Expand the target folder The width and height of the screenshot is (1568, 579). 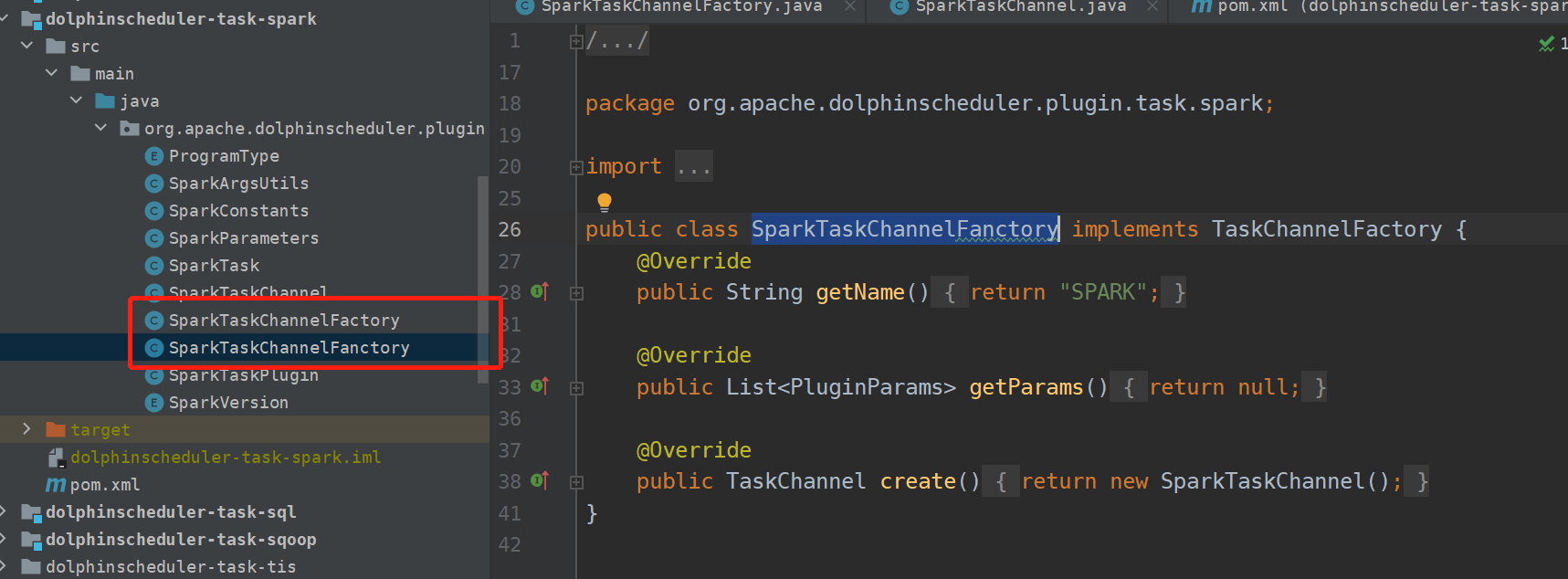(x=27, y=428)
